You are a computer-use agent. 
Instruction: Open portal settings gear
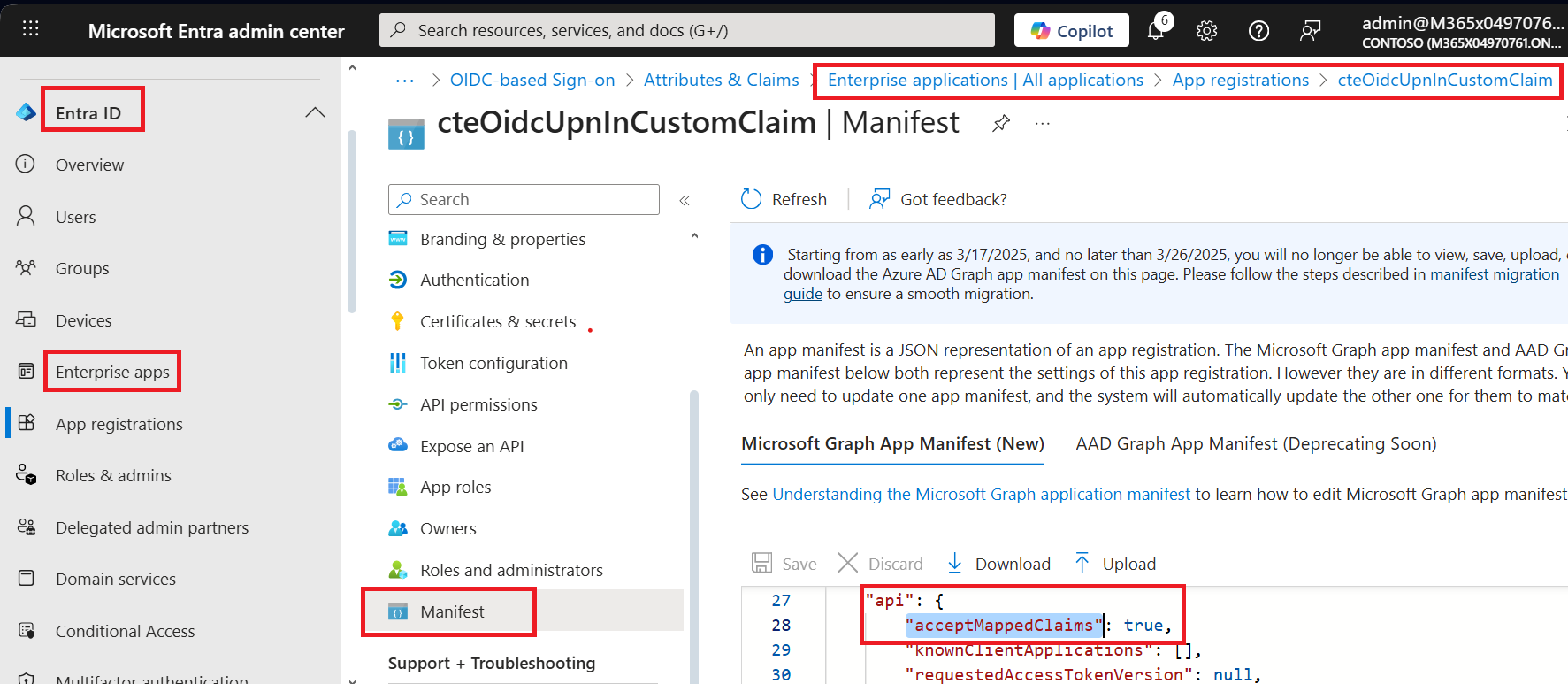pos(1206,31)
